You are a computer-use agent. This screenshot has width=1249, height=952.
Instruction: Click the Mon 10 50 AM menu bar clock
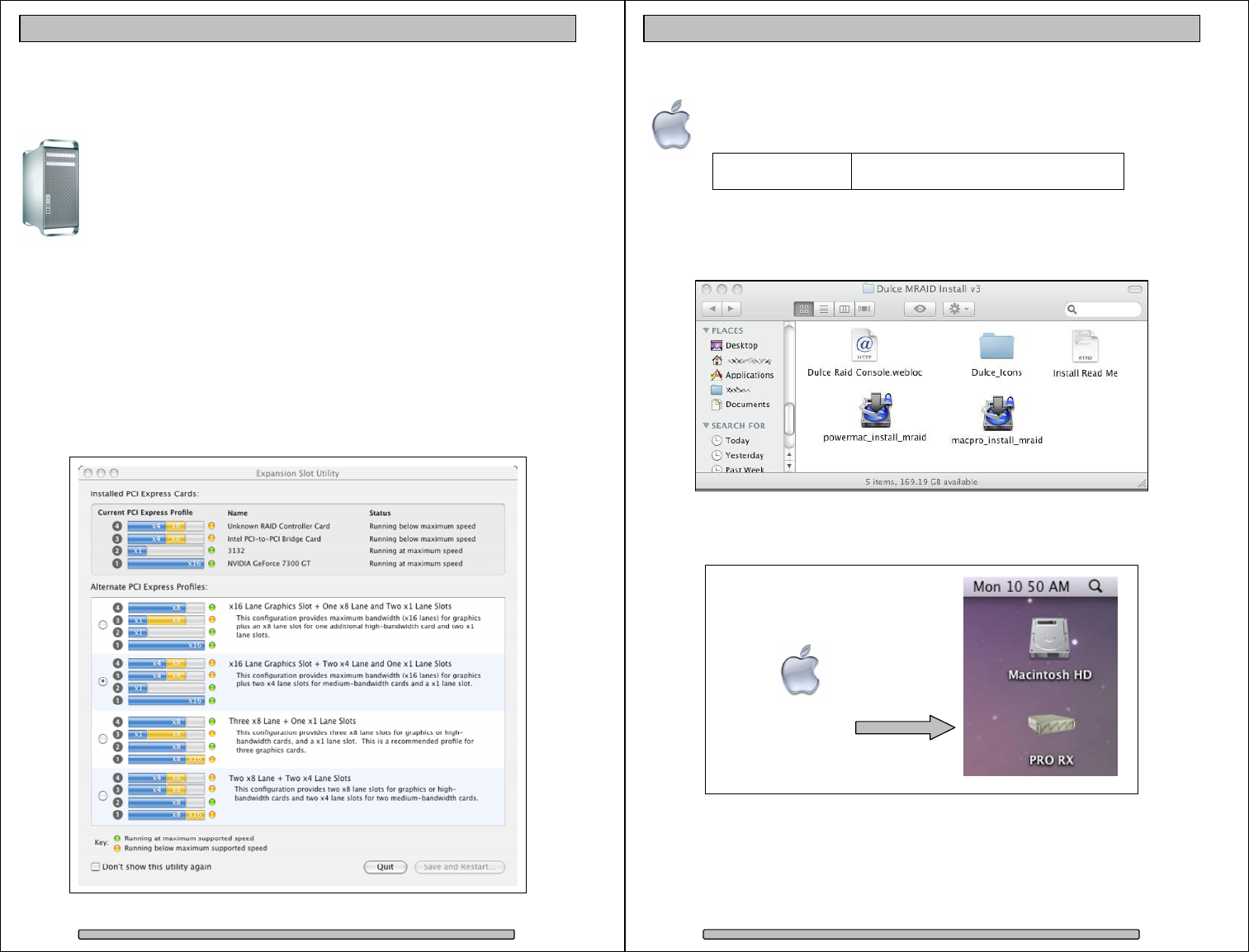click(x=1021, y=587)
